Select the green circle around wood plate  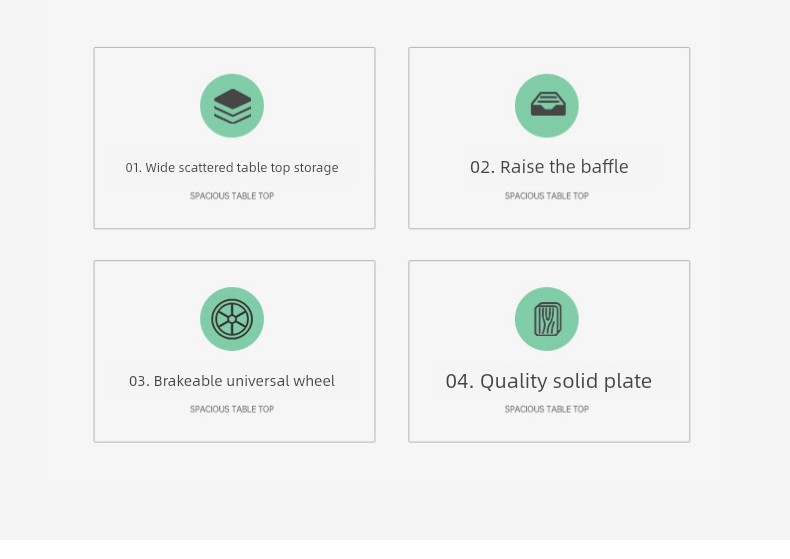547,319
